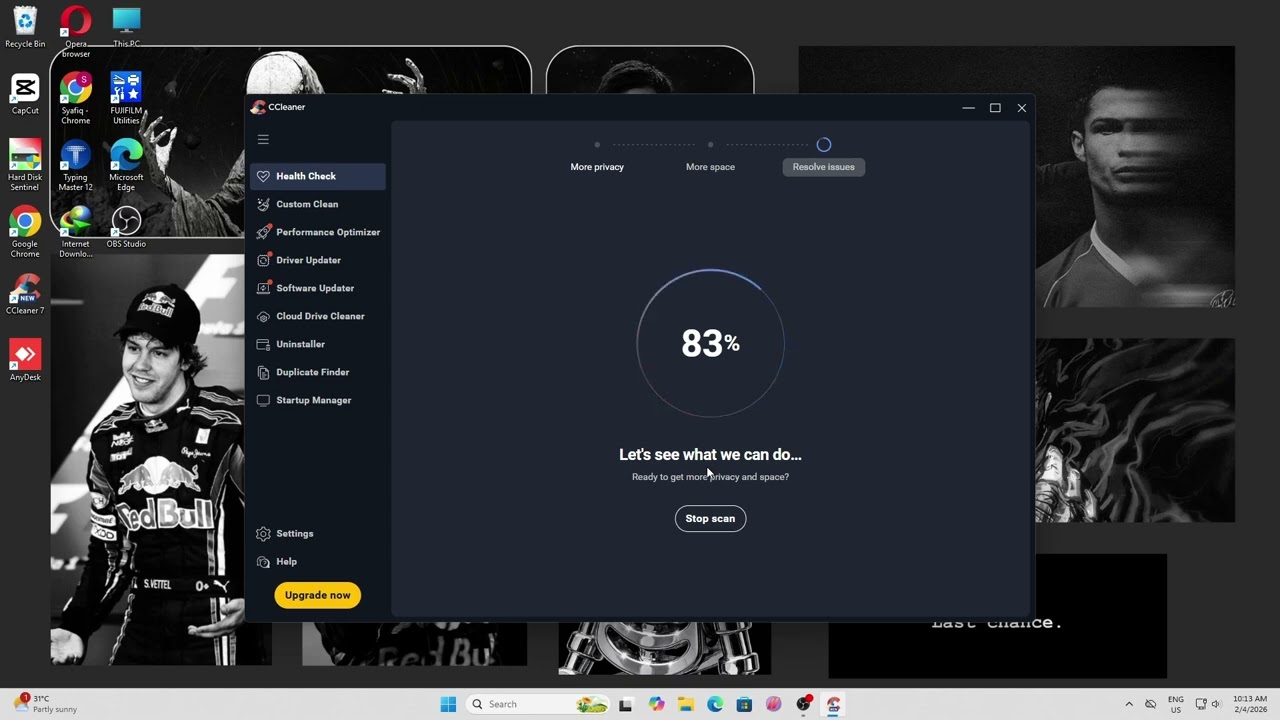Open the CCleaner hamburger menu

coord(263,140)
